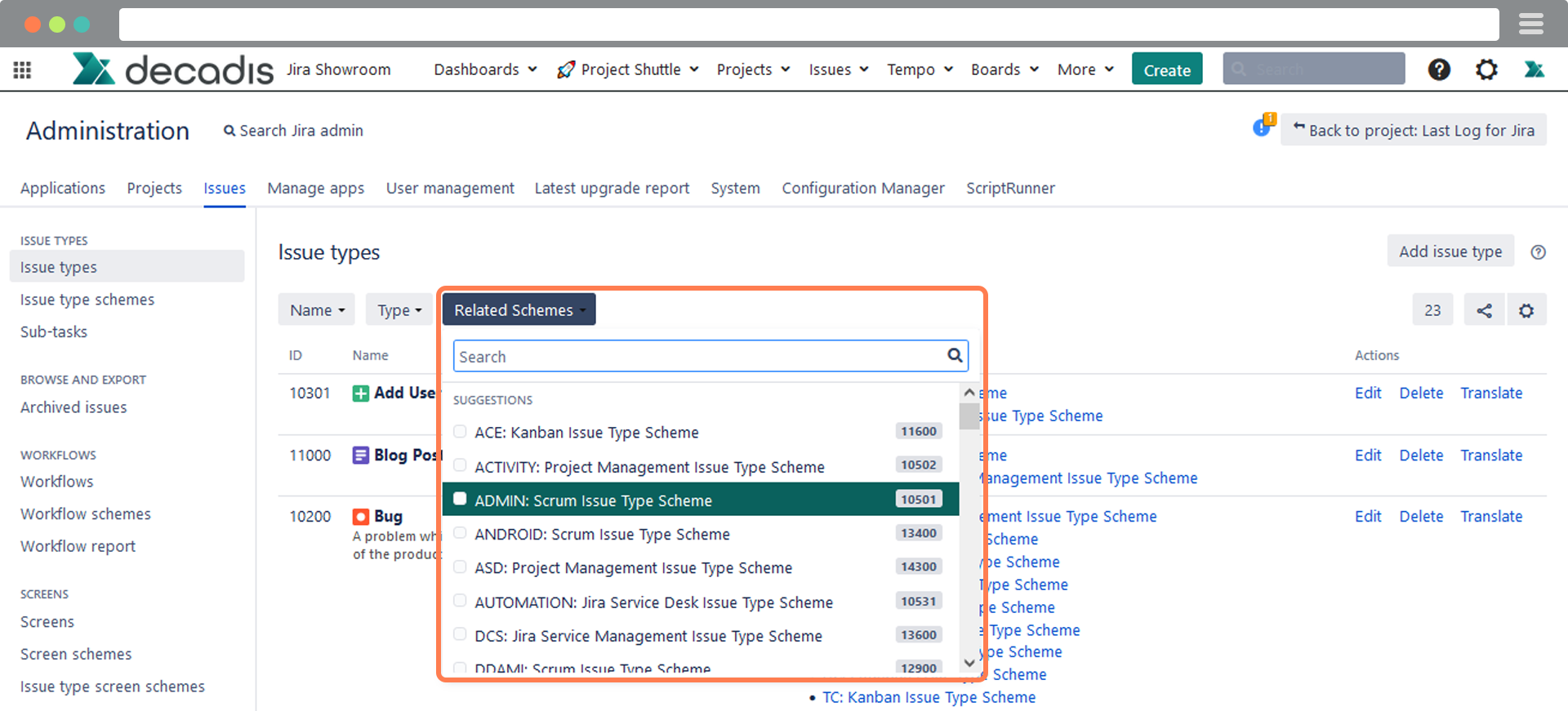
Task: Open the column settings gear icon
Action: [x=1526, y=310]
